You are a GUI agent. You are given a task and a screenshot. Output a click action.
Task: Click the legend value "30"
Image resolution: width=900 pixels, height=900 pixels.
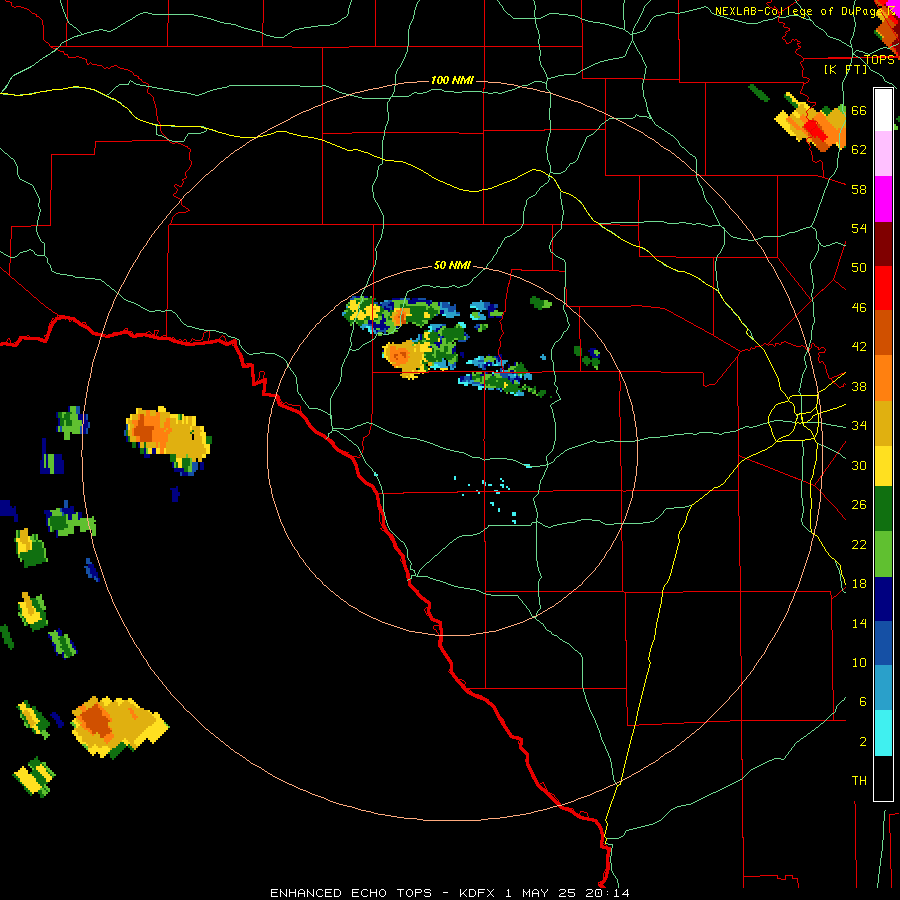859,465
